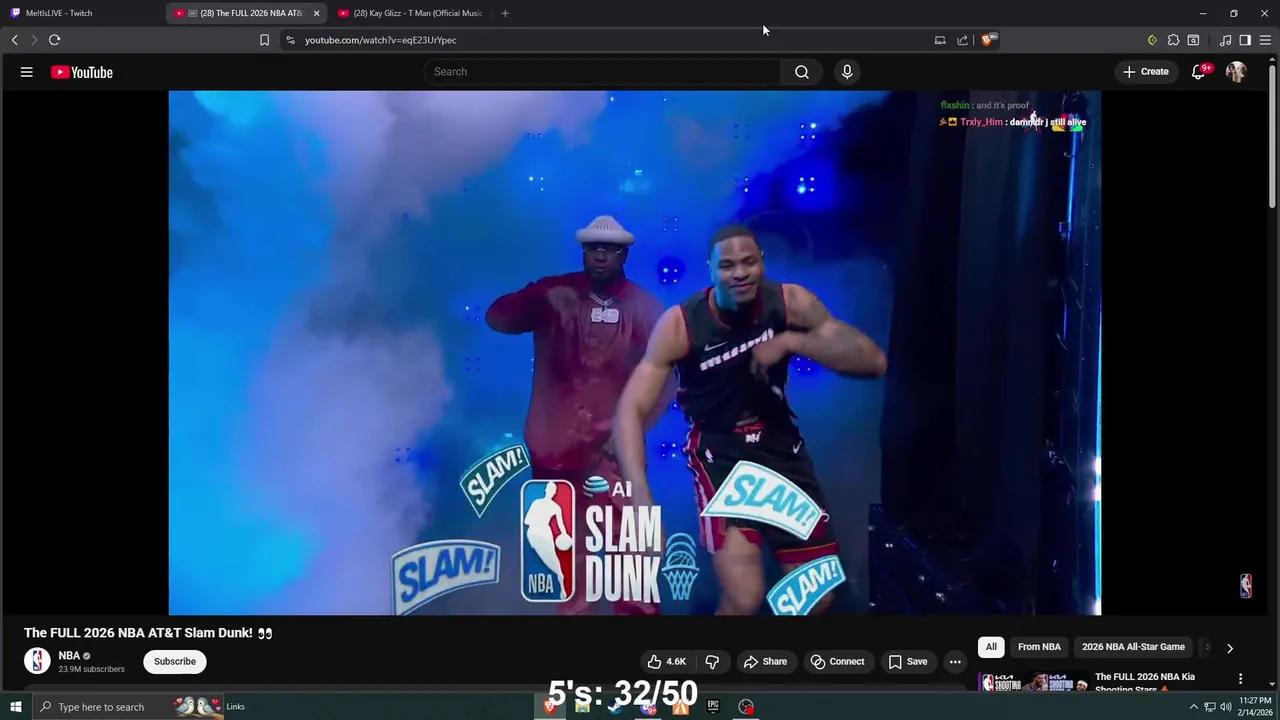The height and width of the screenshot is (720, 1280).
Task: Open network status in system tray
Action: 1209,707
